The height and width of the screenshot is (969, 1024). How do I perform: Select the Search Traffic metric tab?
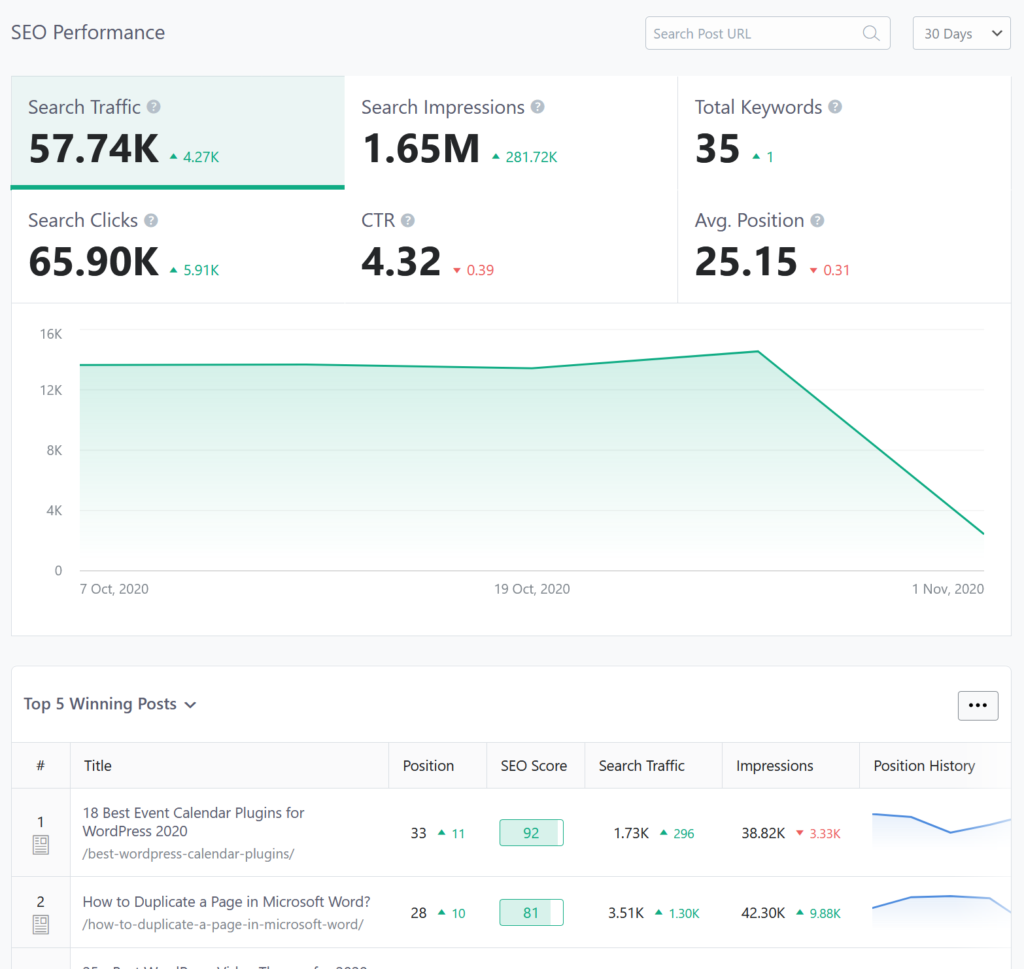pos(178,133)
